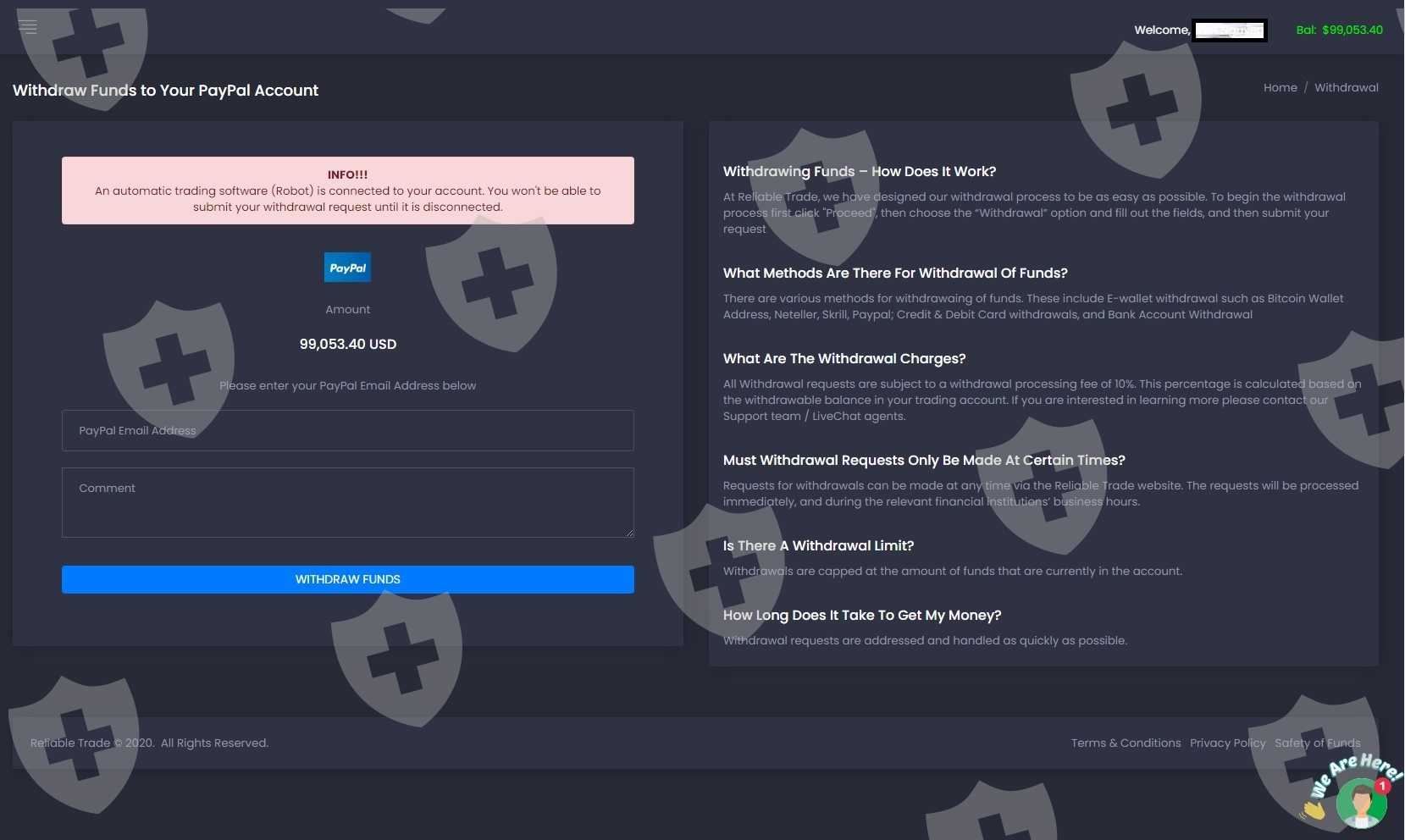Focus the Comment text area
Screen dimensions: 1405x840
point(347,502)
